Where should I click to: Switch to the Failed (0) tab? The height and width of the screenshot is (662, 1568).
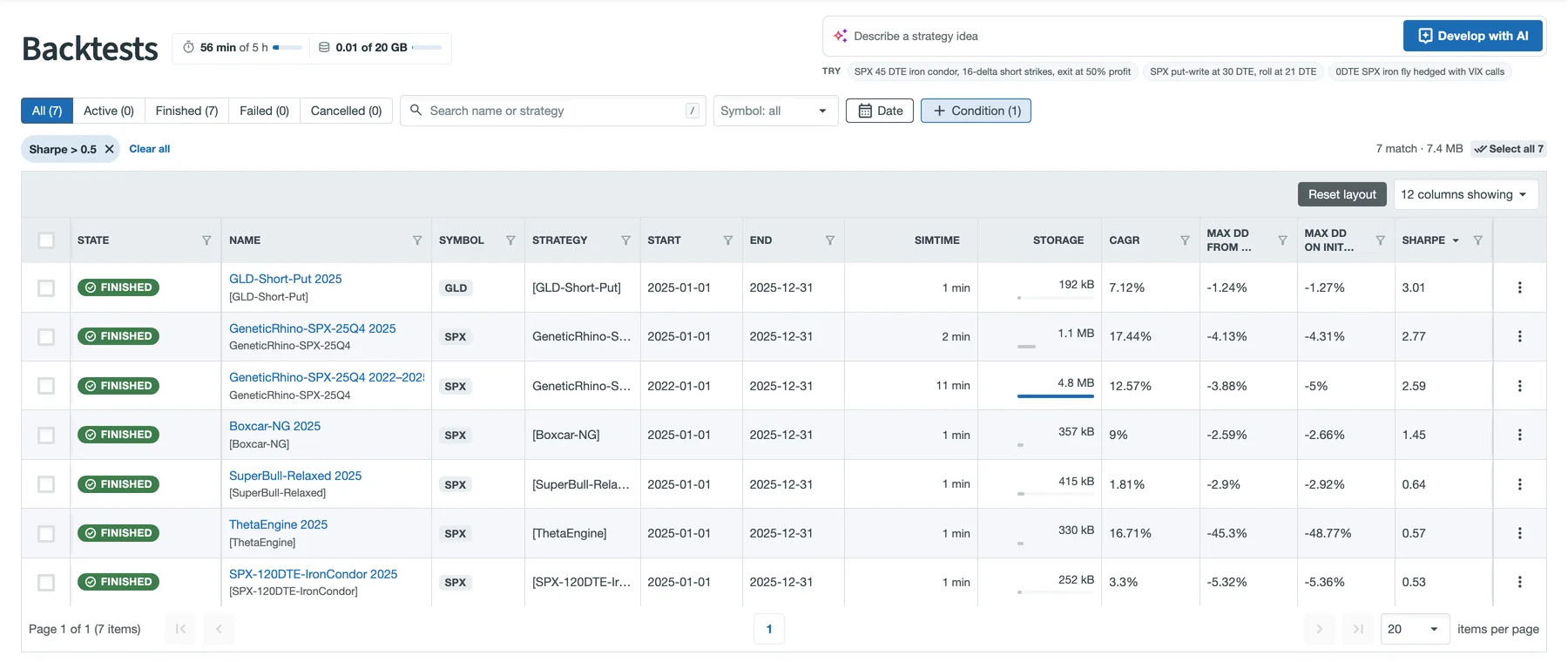pyautogui.click(x=264, y=111)
